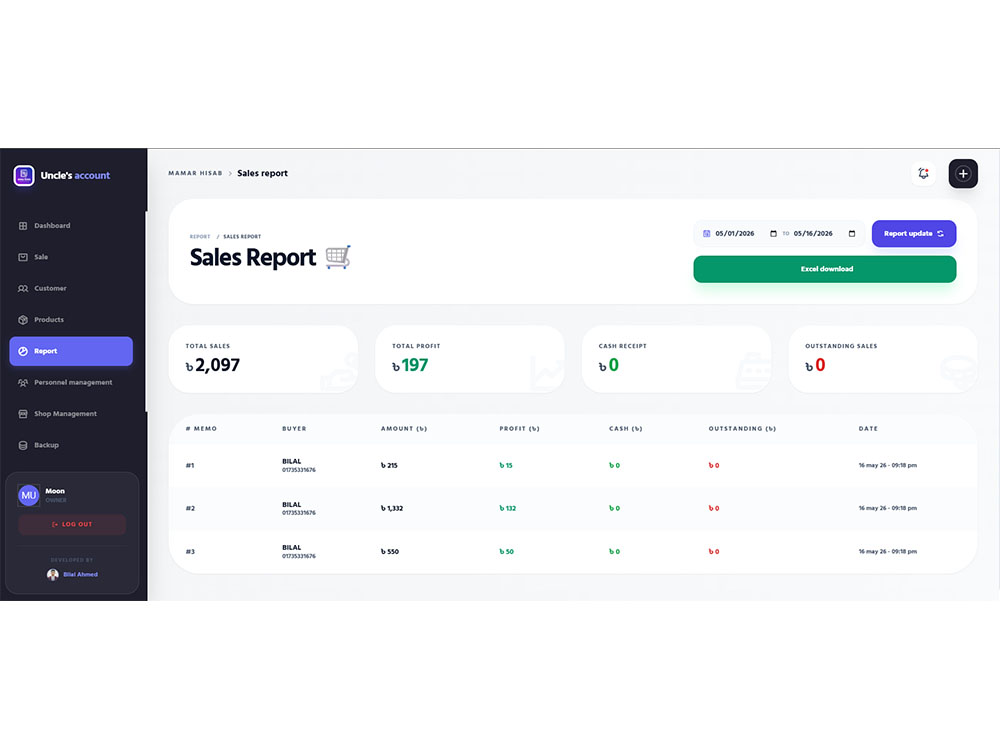Click profit ৳ 15 cell
Image resolution: width=1000 pixels, height=750 pixels.
[506, 466]
